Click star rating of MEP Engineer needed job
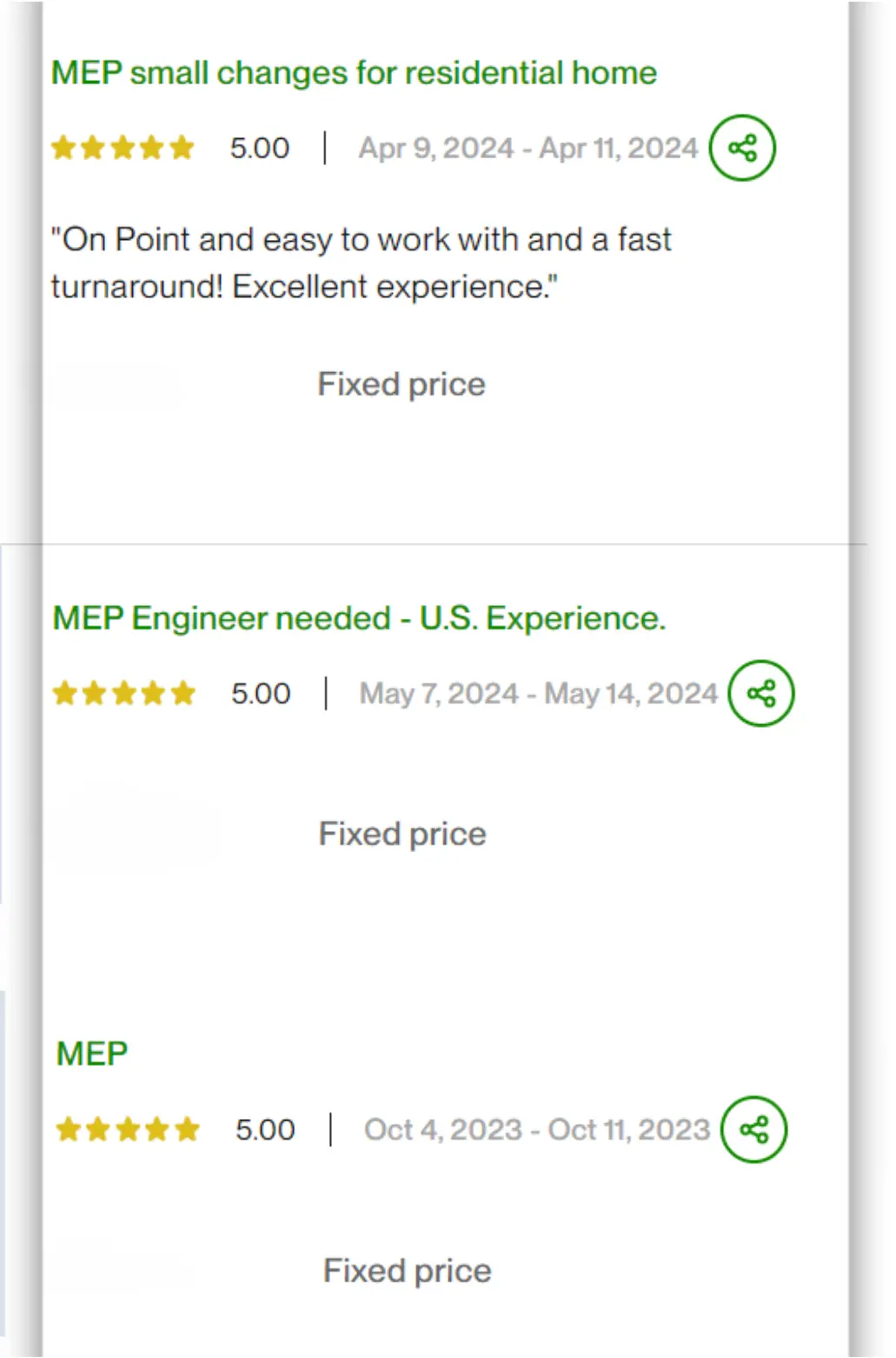Viewport: 896px width, 1358px height. 124,694
